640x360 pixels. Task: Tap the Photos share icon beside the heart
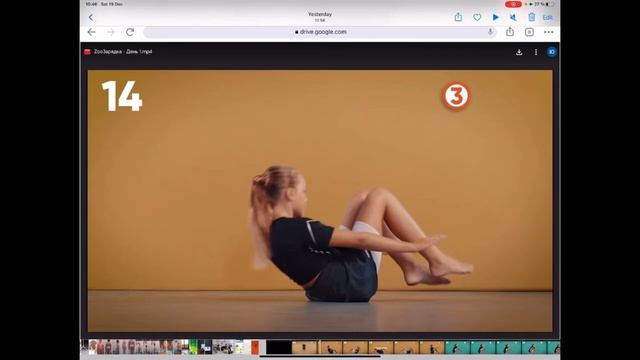click(458, 17)
